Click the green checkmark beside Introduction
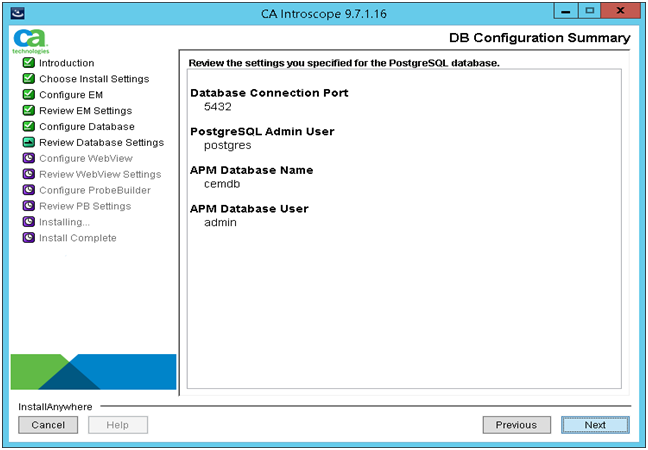Screen dimensions: 648x450 [x=29, y=63]
